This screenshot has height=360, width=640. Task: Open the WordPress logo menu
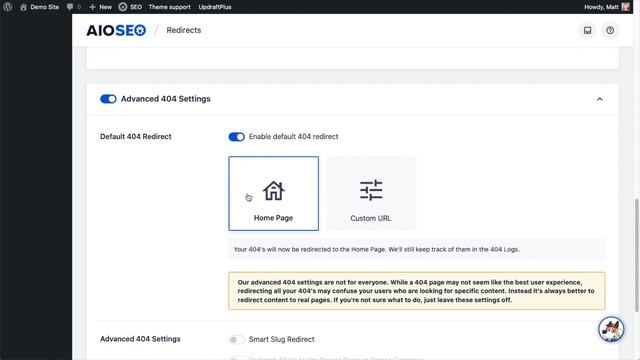(8, 7)
